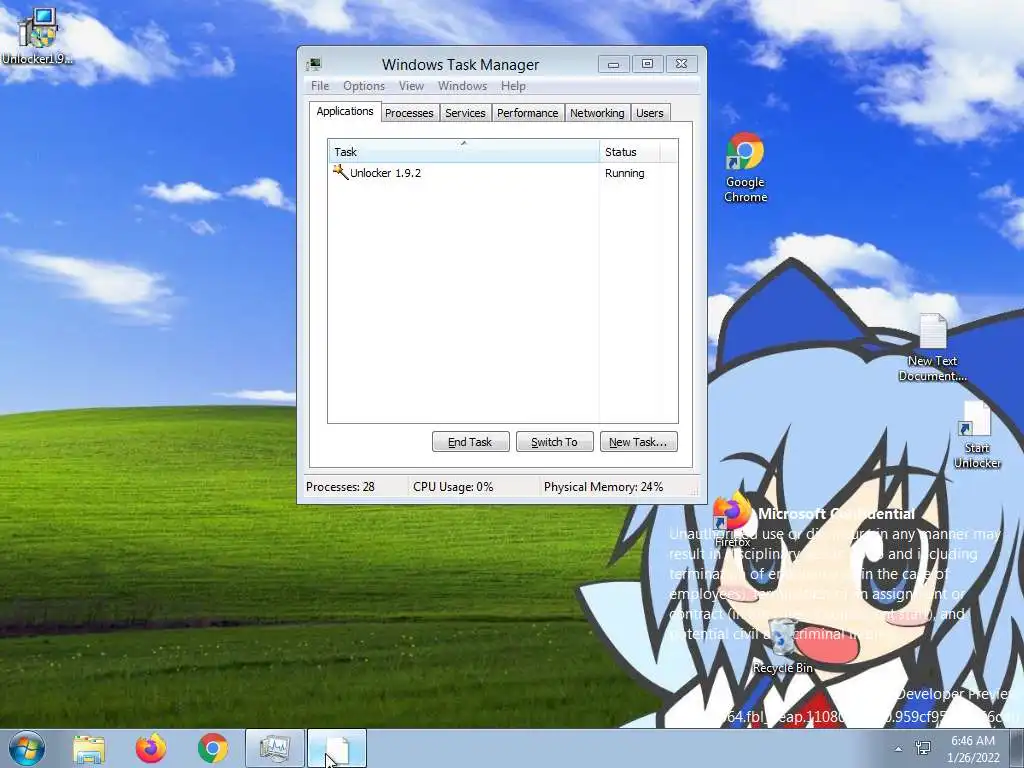Viewport: 1024px width, 768px height.
Task: Click the Processes: 28 status entry
Action: (x=340, y=487)
